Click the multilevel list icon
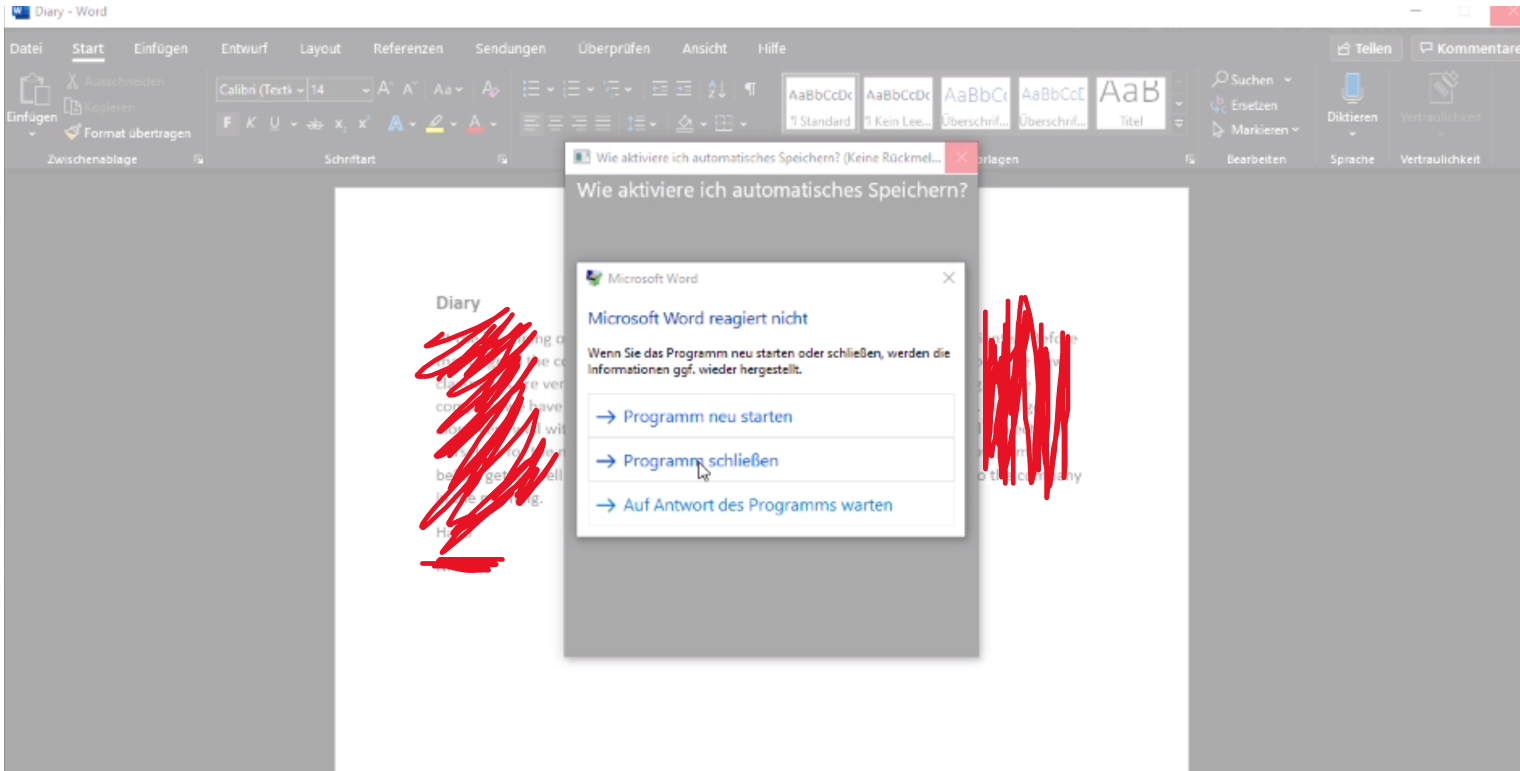The width and height of the screenshot is (1520, 771). click(613, 90)
